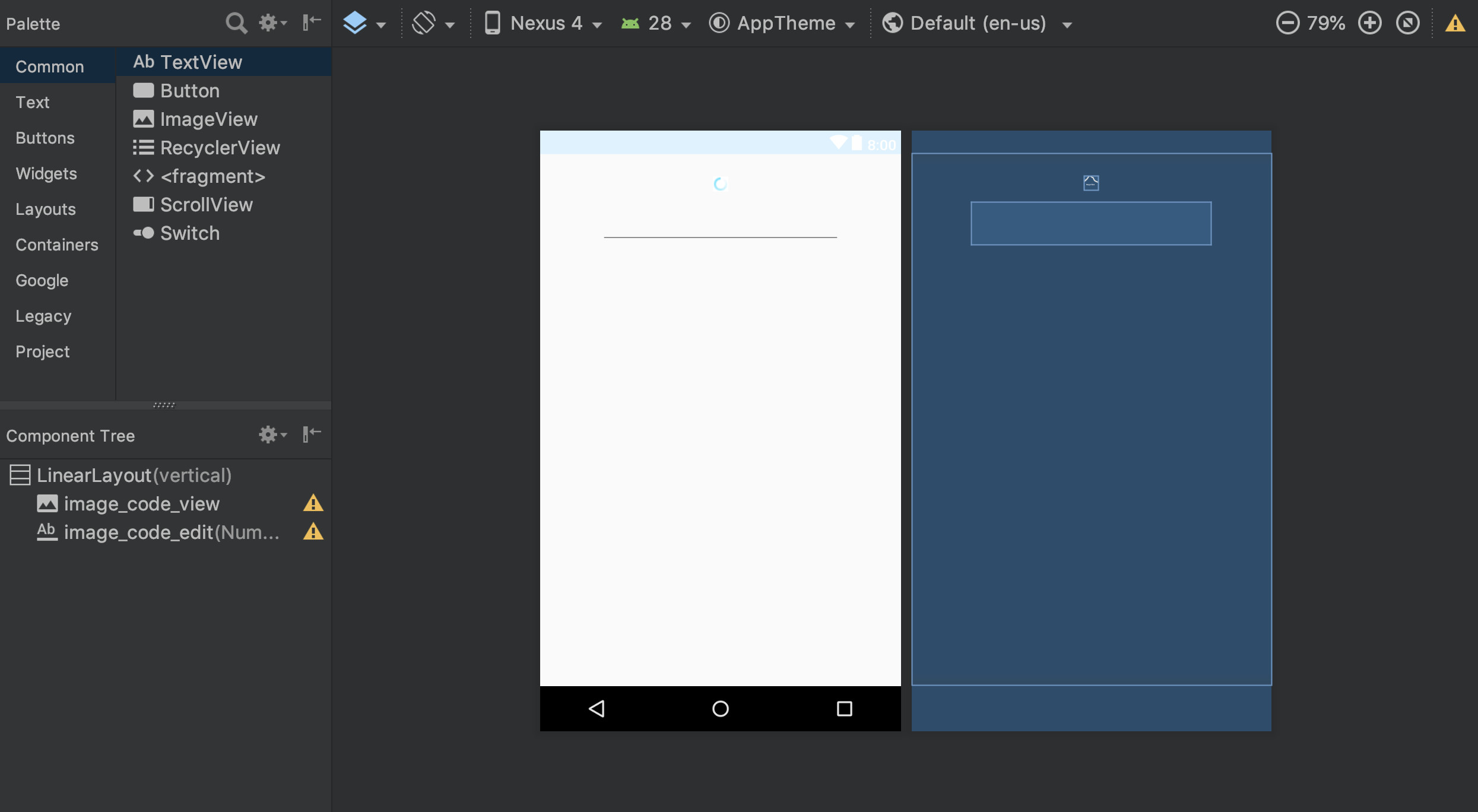
Task: Click the zoom-to-fit screen icon
Action: 1407,23
